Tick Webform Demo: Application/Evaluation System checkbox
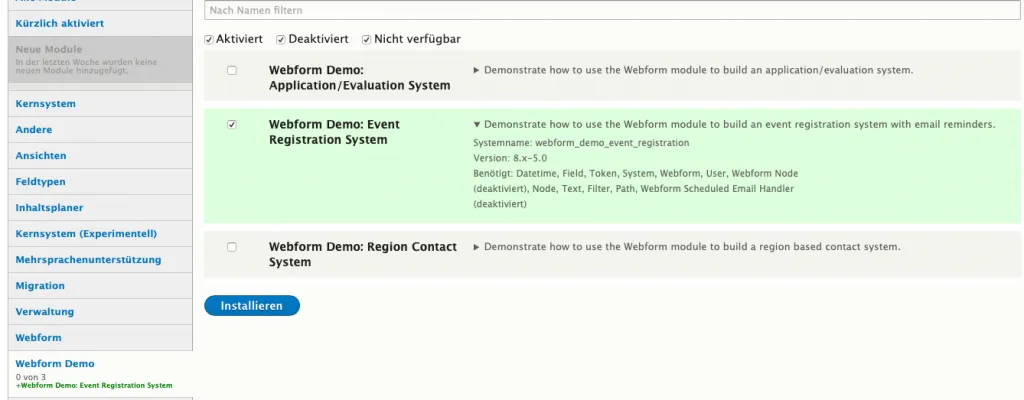1024x400 pixels. (232, 71)
